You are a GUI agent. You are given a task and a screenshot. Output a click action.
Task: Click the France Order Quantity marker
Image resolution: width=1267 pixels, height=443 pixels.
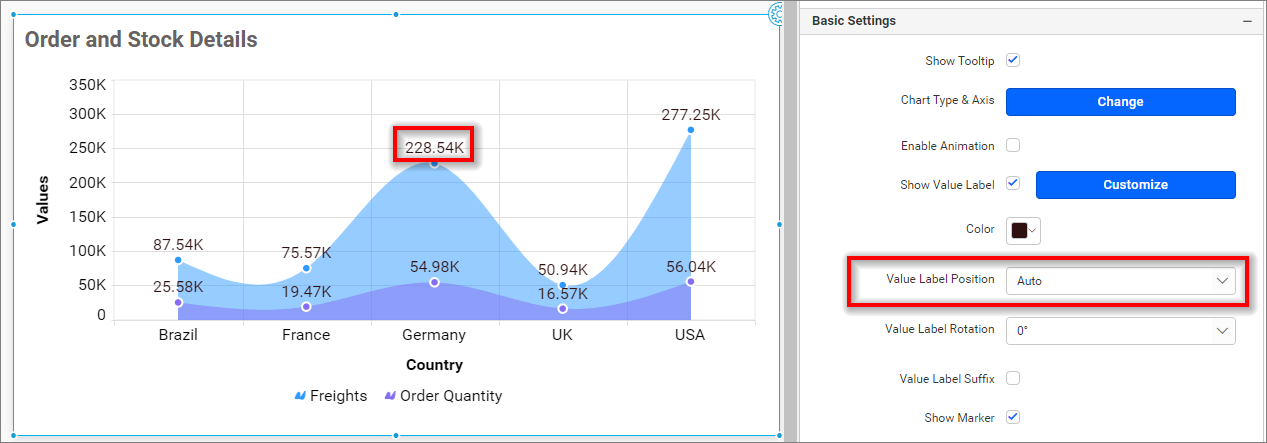tap(306, 307)
